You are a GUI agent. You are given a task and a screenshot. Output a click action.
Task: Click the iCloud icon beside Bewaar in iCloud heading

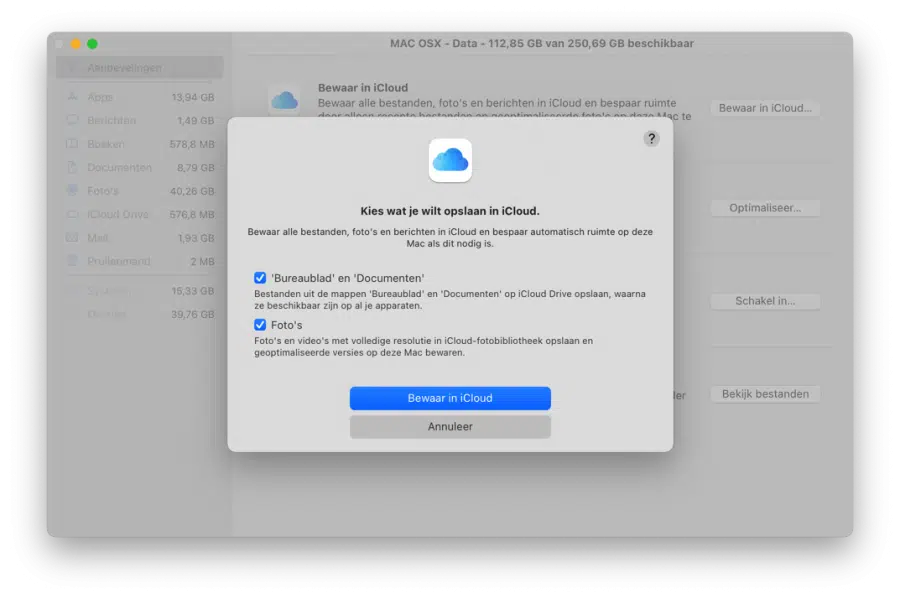click(x=284, y=100)
